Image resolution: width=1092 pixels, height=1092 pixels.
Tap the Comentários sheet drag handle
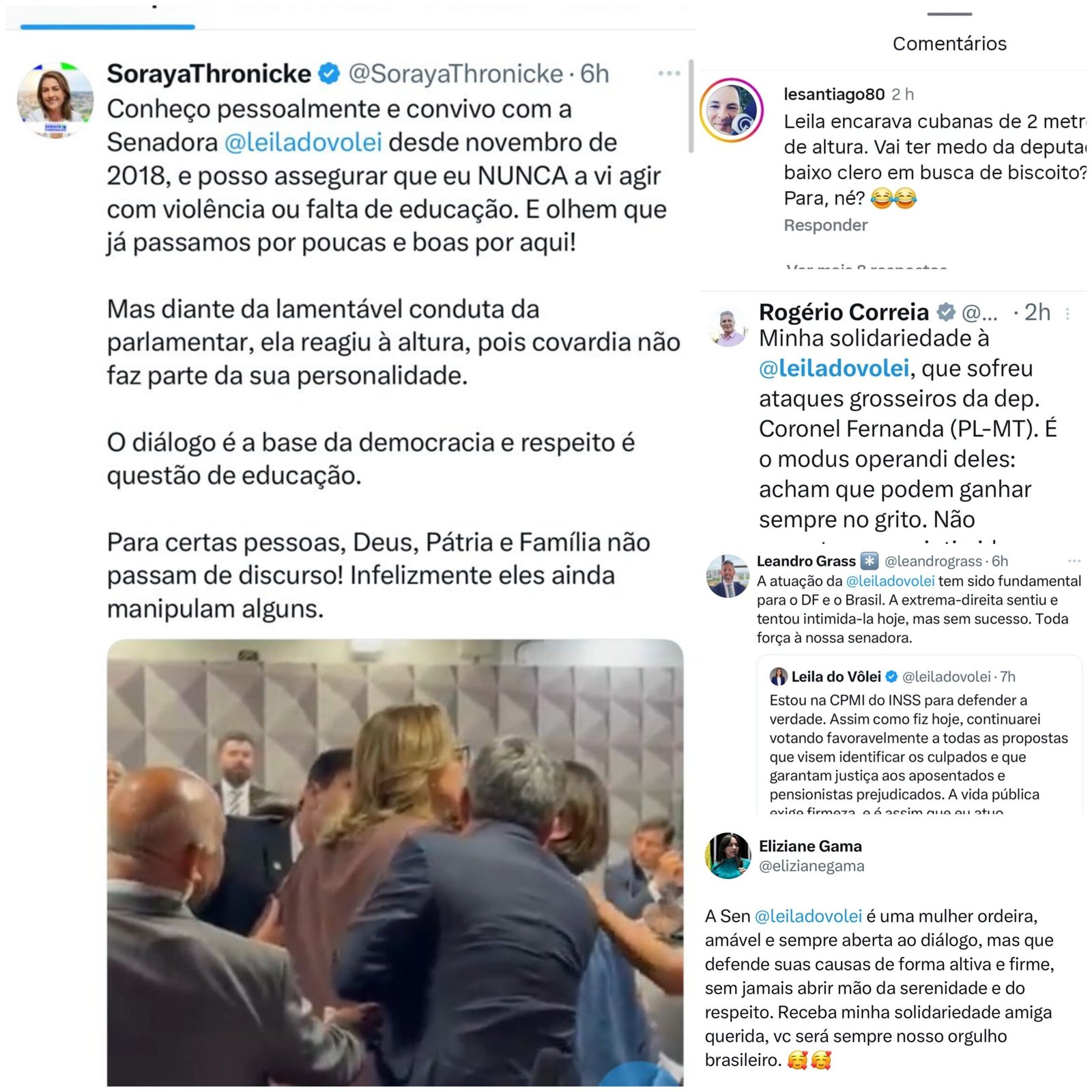tap(949, 14)
